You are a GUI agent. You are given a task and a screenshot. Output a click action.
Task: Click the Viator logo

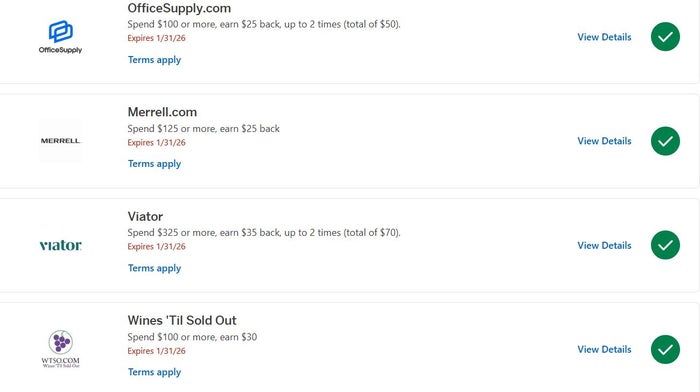click(60, 245)
